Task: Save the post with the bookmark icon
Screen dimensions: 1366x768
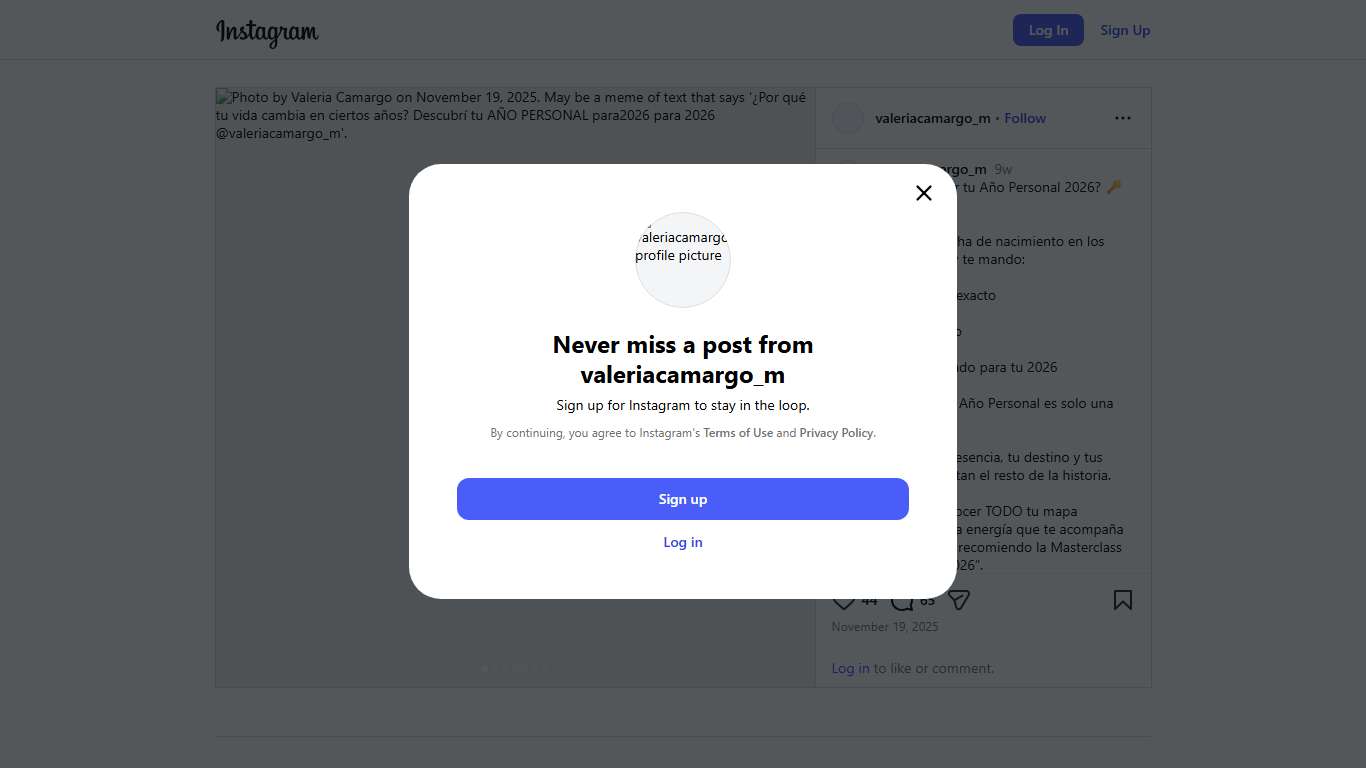Action: pyautogui.click(x=1123, y=600)
